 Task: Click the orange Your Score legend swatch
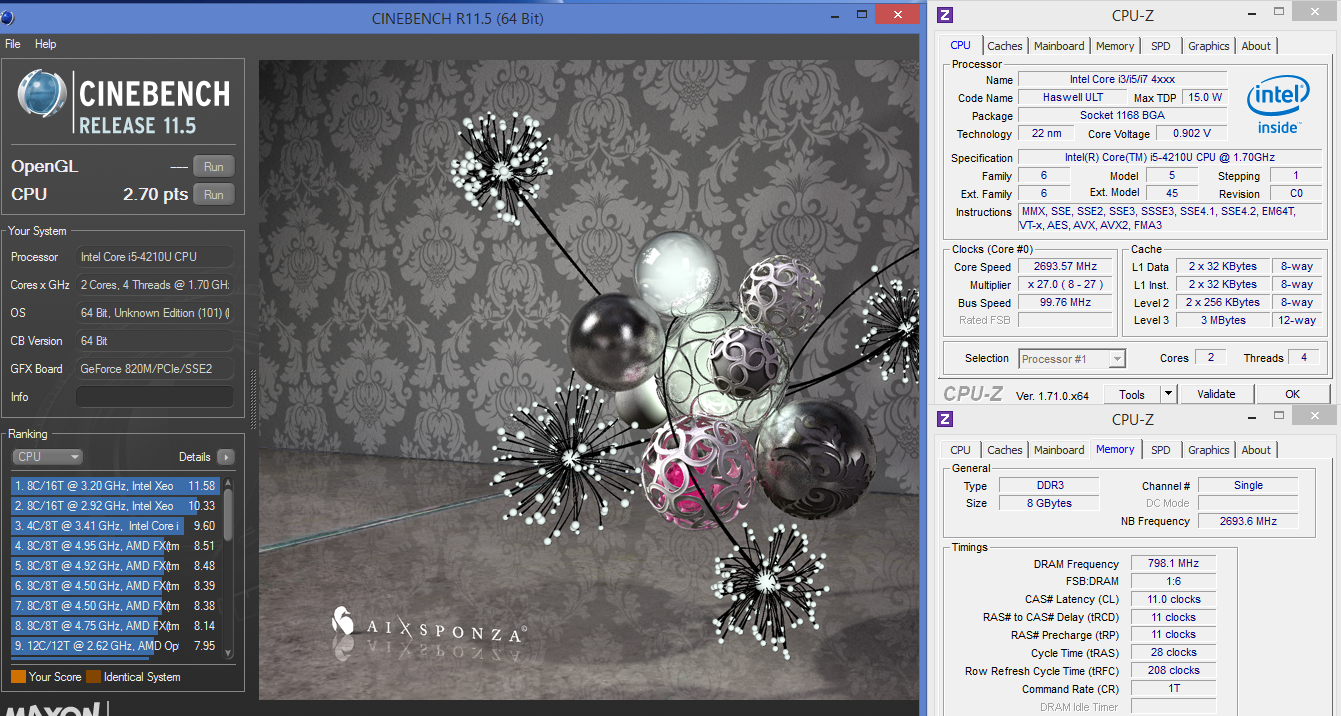click(18, 677)
